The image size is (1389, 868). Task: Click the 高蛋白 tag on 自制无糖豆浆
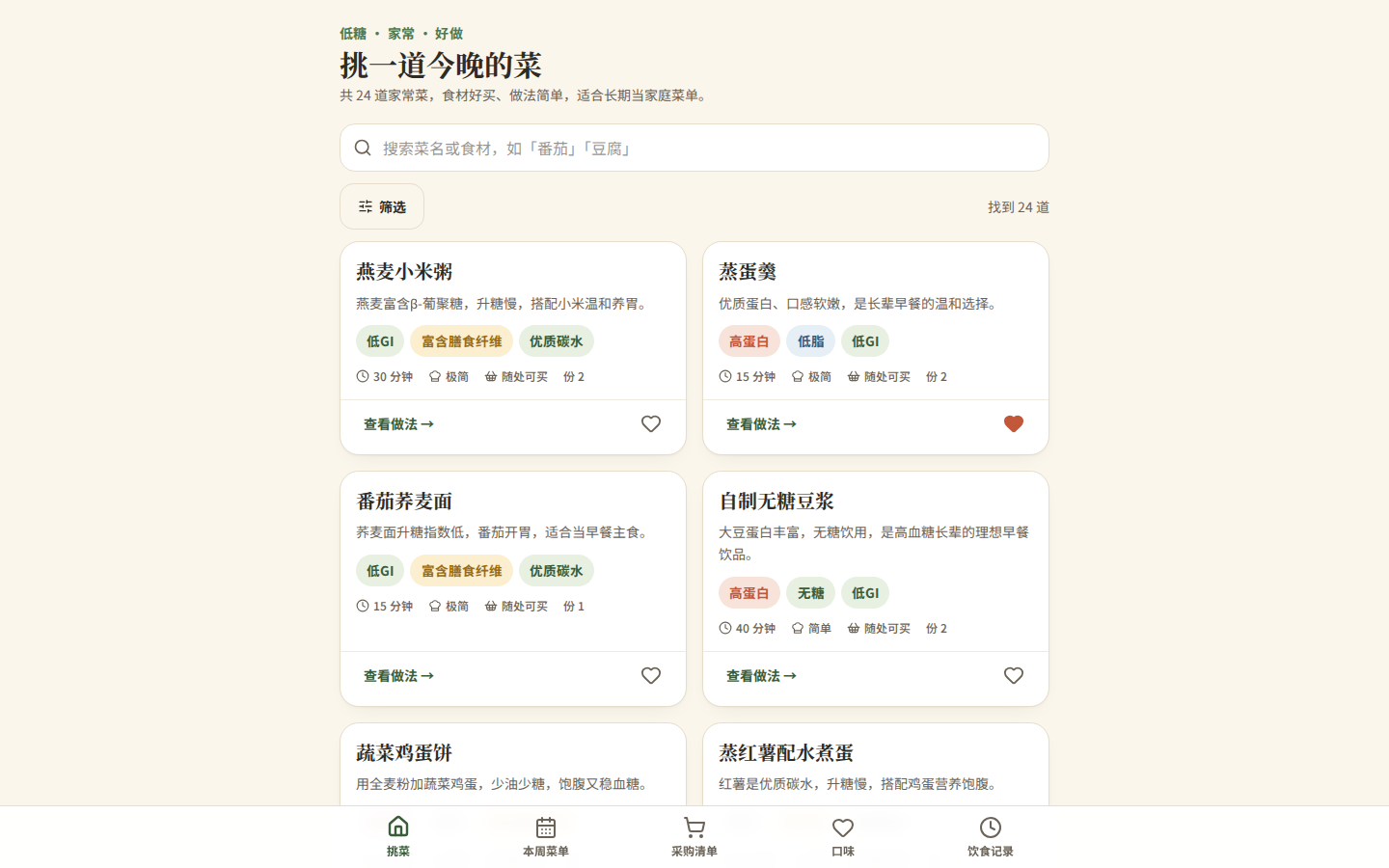pyautogui.click(x=749, y=593)
